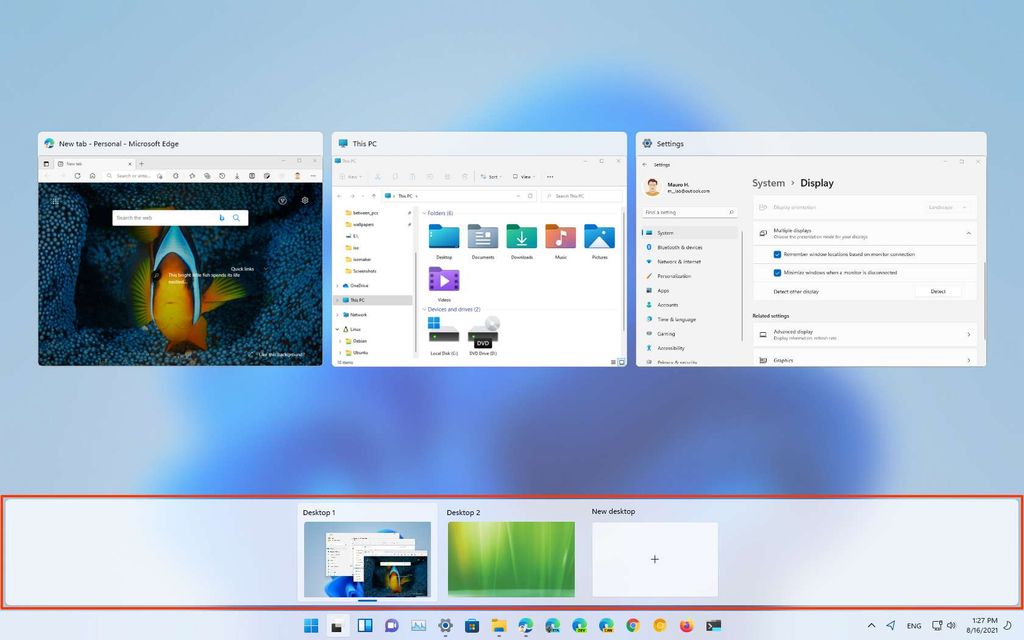Select OneDrive in File Explorer sidebar
The height and width of the screenshot is (640, 1024).
point(360,285)
